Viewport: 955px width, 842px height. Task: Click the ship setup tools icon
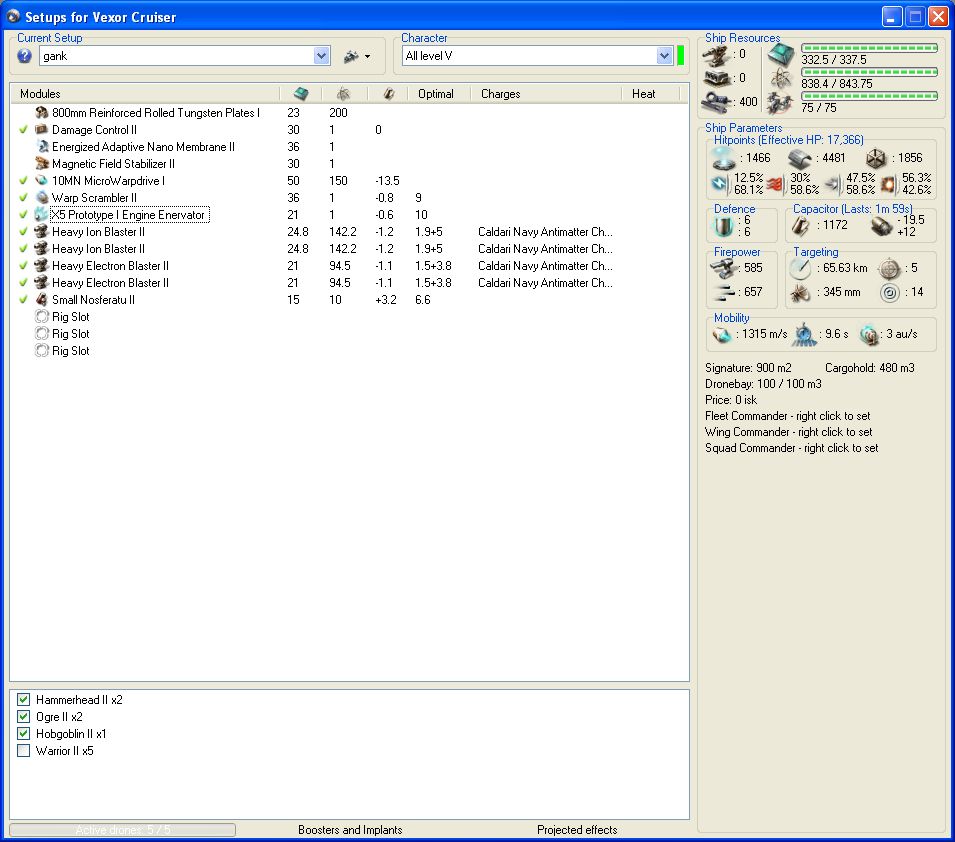coord(351,56)
